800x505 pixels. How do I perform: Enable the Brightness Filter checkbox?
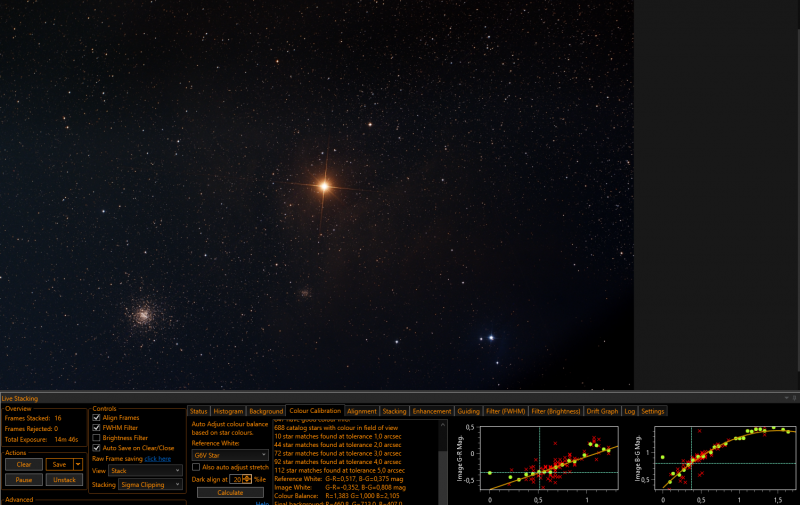click(x=96, y=438)
